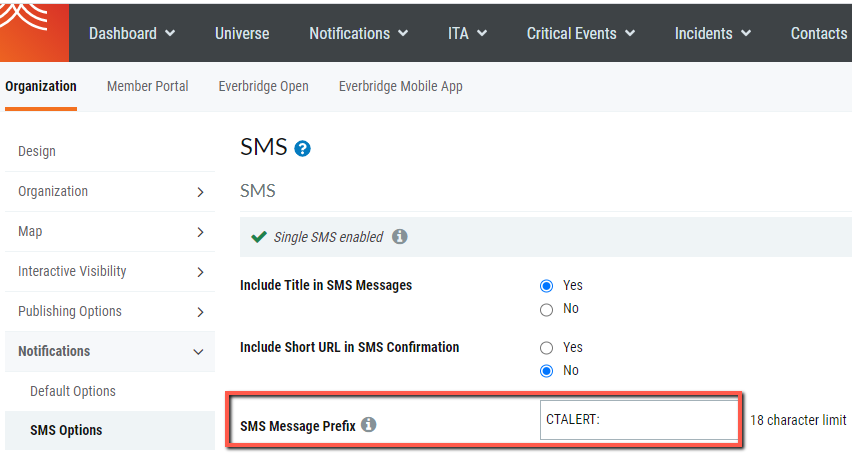Expand the Critical Events menu

click(580, 33)
